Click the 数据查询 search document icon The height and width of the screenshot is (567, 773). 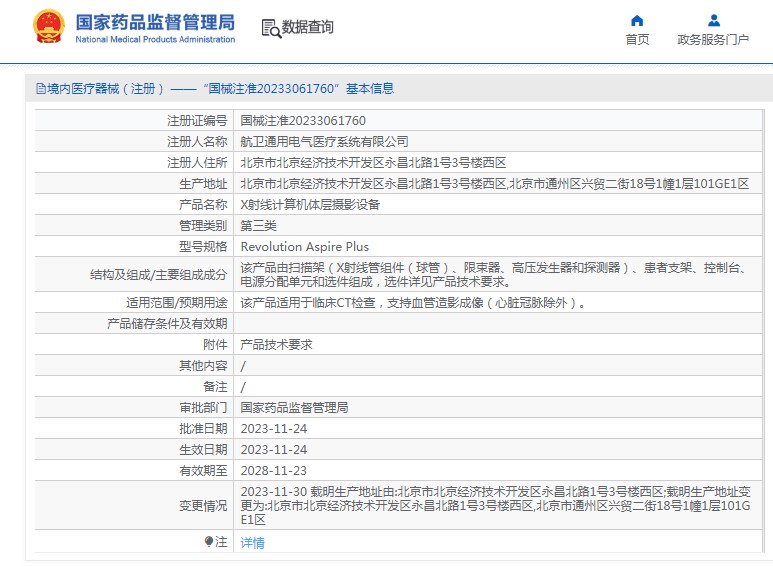[x=271, y=29]
